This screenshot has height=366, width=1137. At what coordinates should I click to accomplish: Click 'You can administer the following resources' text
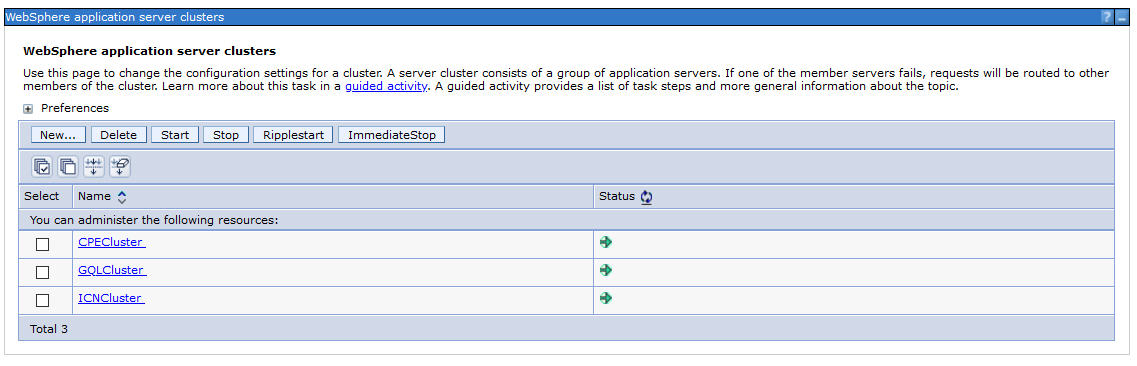click(154, 220)
